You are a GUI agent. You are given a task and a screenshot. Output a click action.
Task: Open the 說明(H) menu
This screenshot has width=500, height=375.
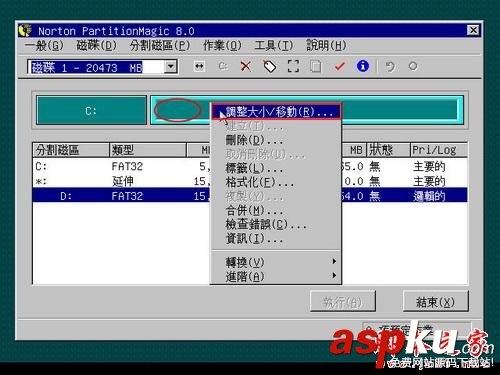[x=326, y=45]
